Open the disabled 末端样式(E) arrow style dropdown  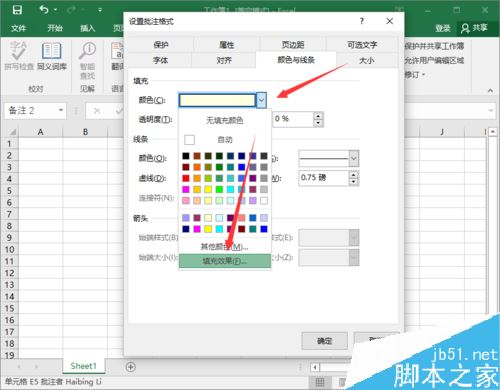pyautogui.click(x=354, y=238)
